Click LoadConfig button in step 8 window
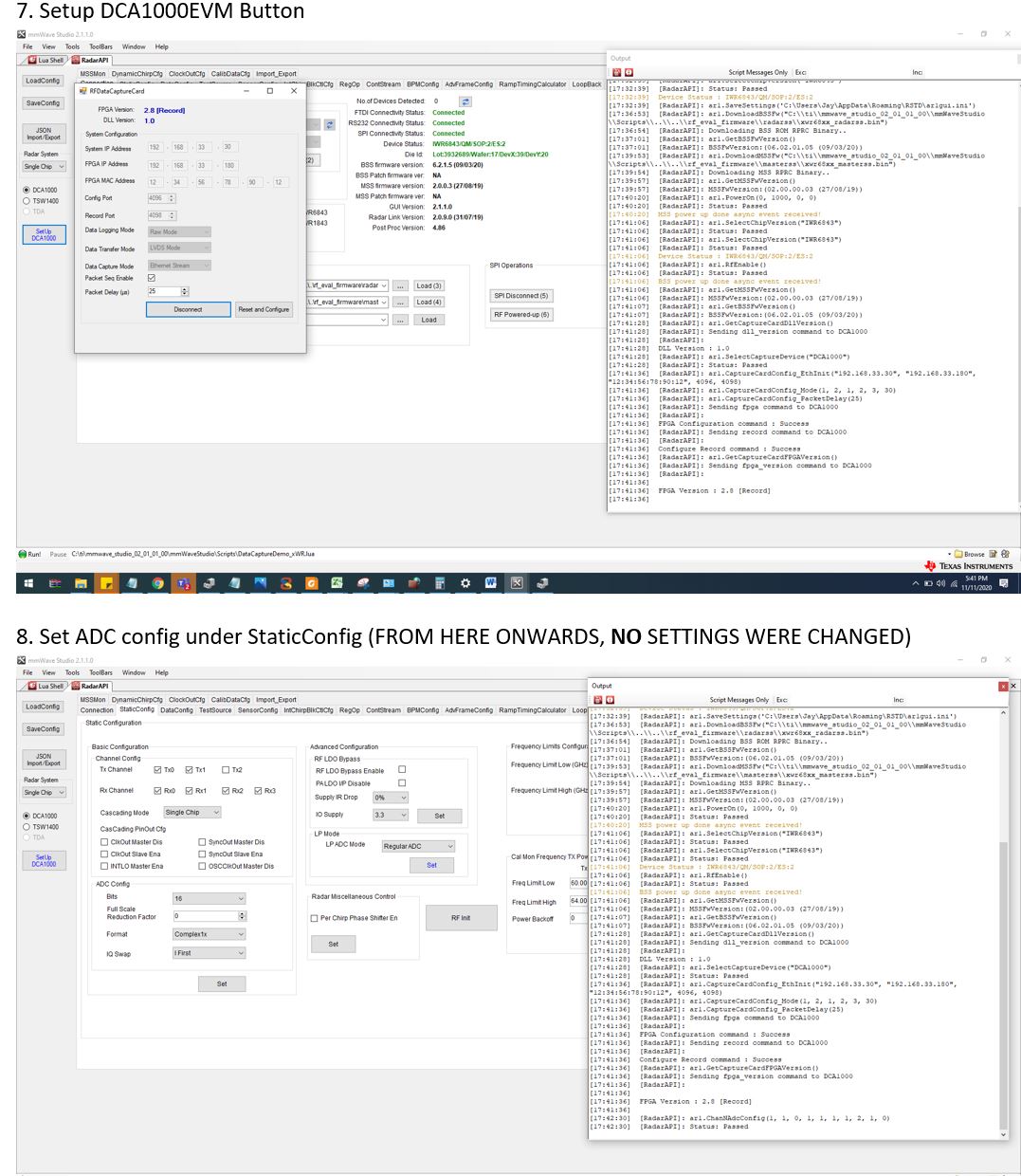 pyautogui.click(x=43, y=707)
